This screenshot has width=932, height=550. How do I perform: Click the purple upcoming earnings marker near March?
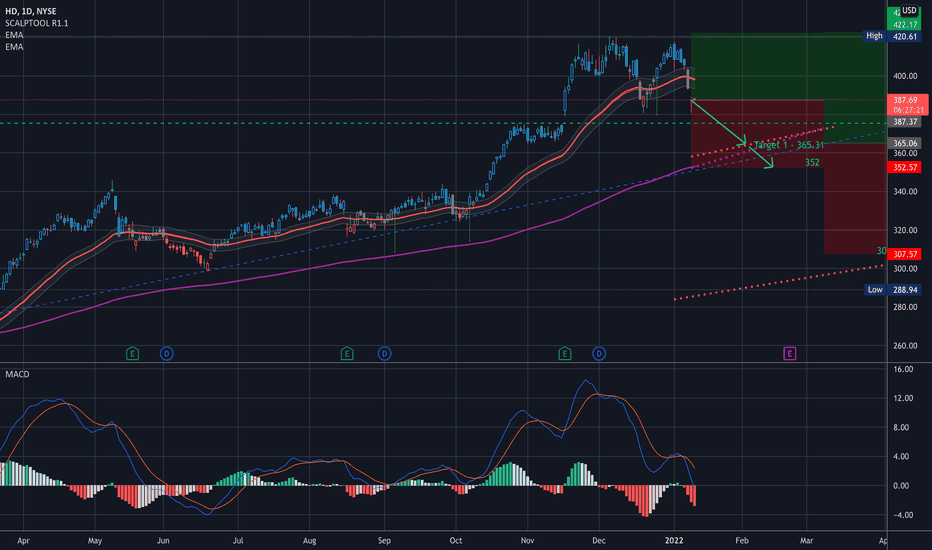789,354
